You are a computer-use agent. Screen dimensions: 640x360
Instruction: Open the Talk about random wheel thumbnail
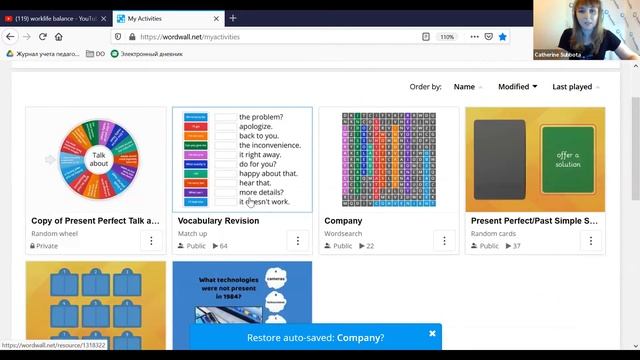[96, 160]
